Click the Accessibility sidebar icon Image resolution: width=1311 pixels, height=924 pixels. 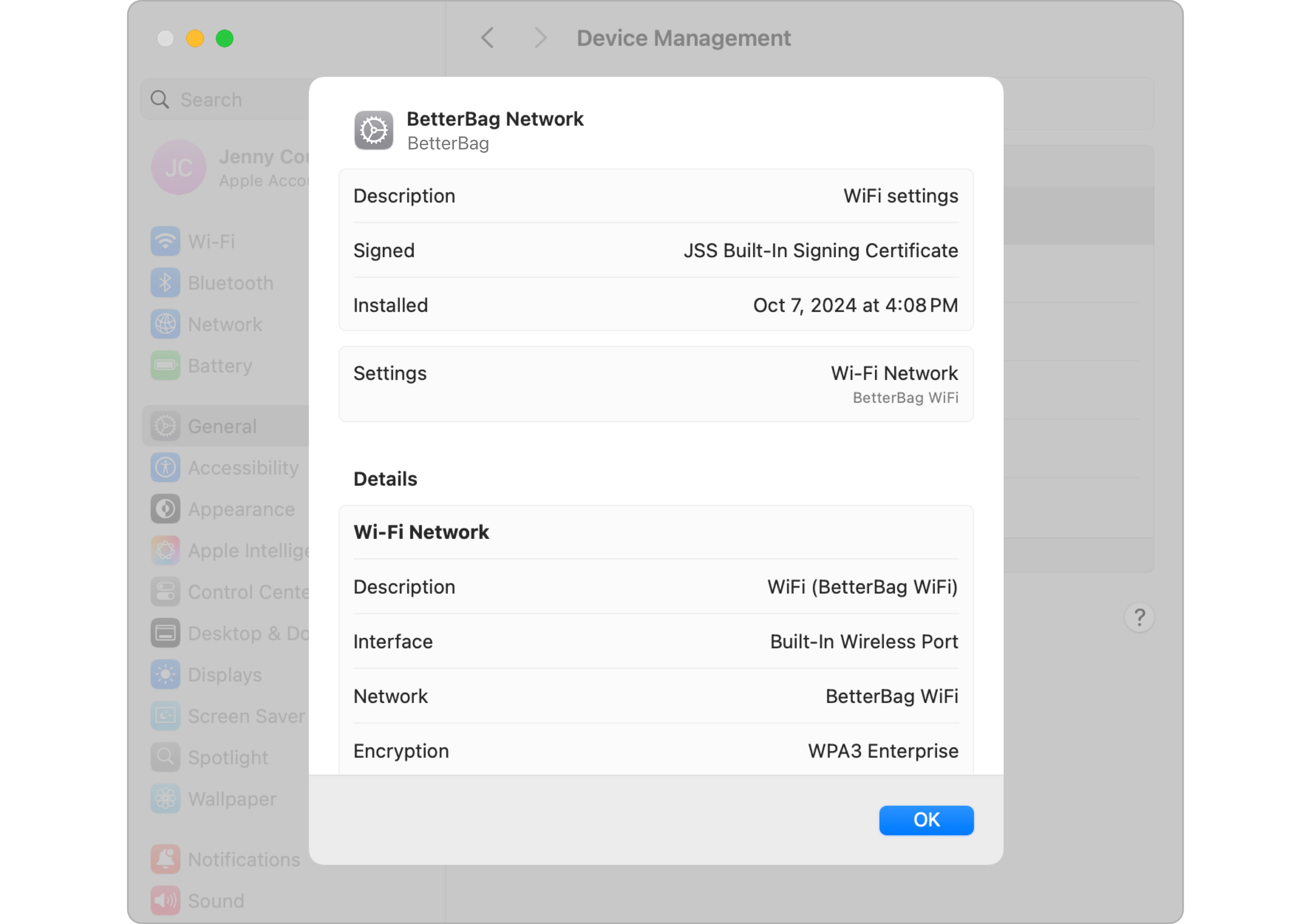click(165, 468)
